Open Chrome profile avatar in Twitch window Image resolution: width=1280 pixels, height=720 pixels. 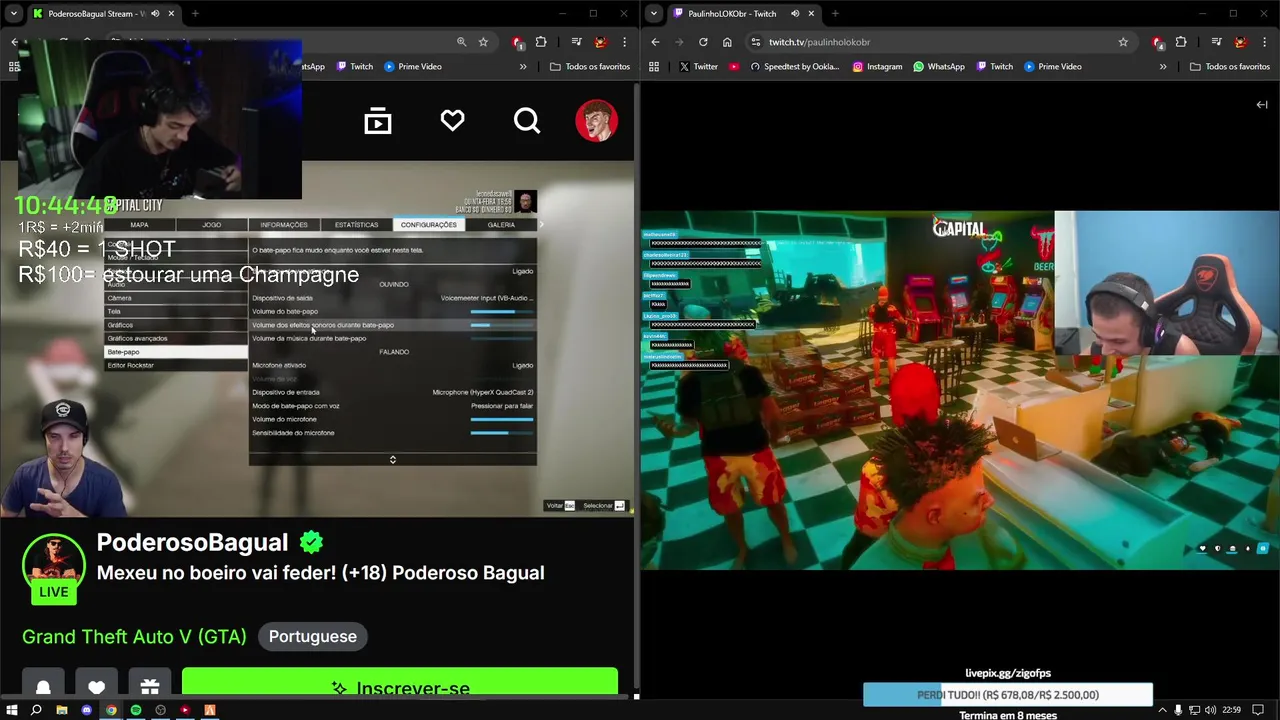point(1240,42)
